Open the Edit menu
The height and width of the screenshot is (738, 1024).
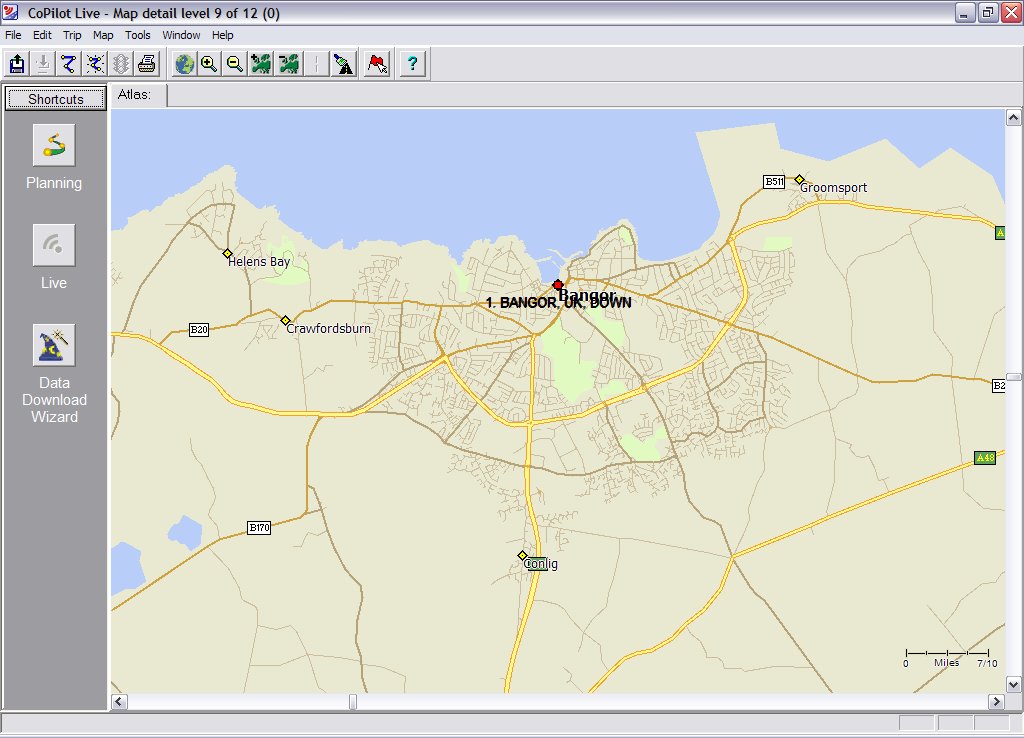pos(42,35)
